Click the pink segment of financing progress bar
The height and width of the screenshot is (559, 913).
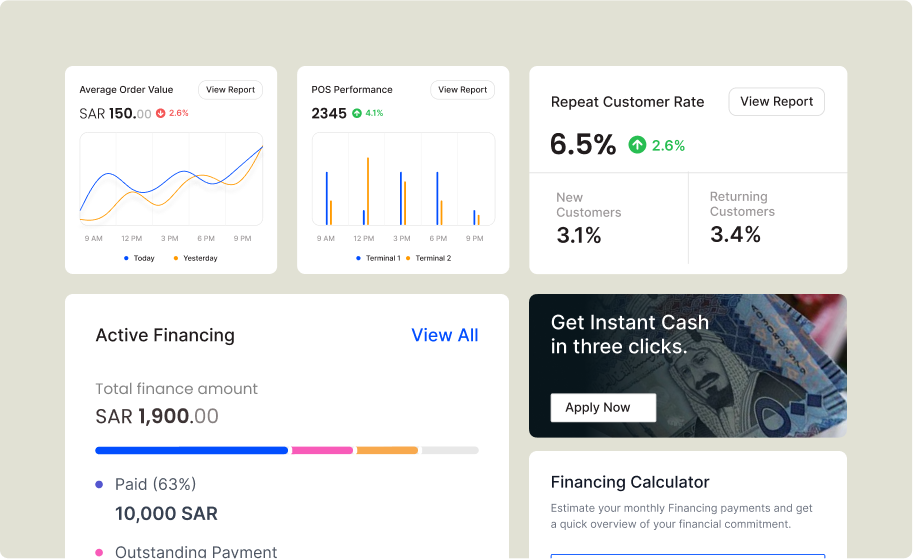tap(322, 450)
